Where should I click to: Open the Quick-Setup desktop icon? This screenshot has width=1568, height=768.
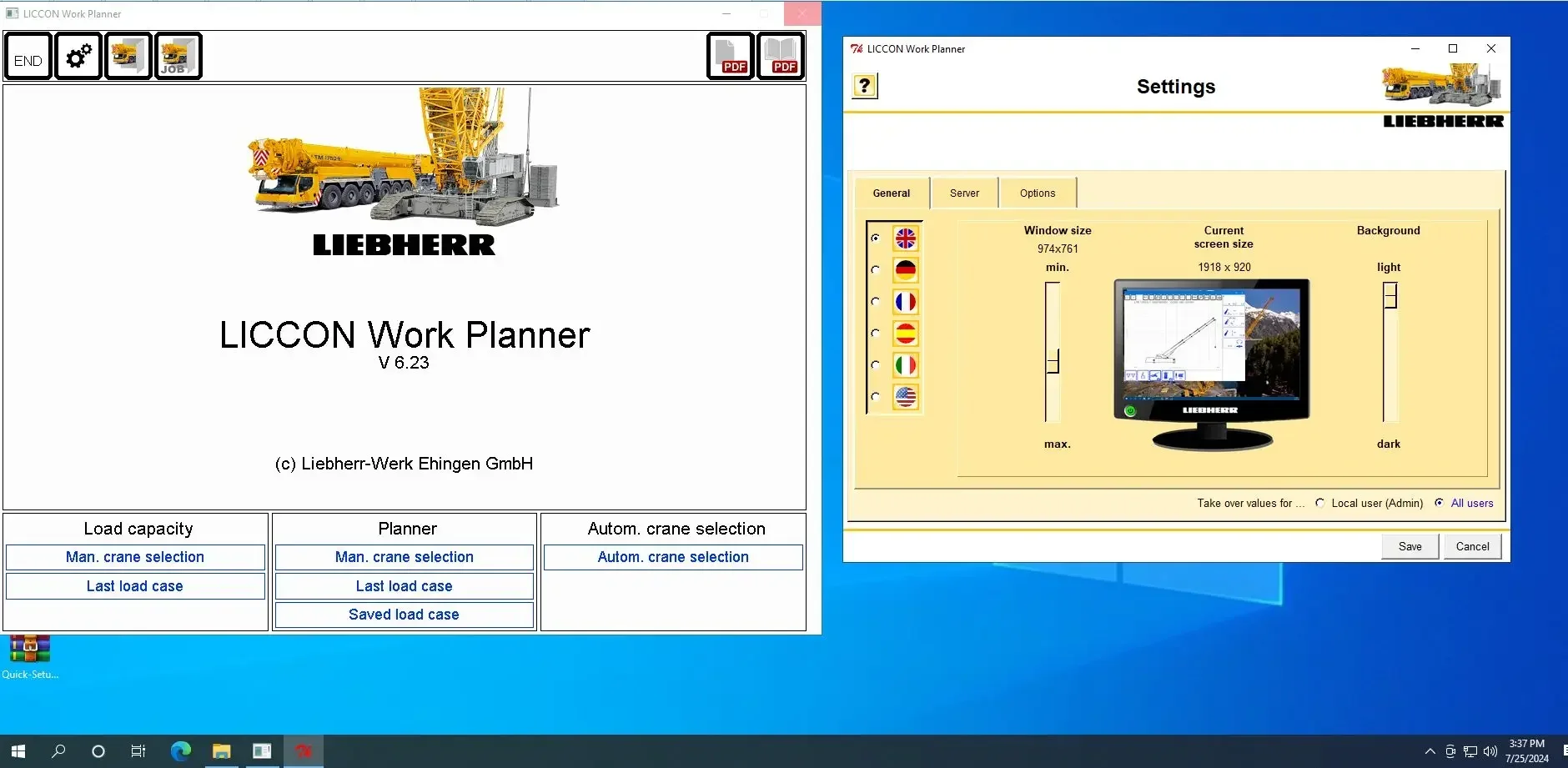coord(30,657)
